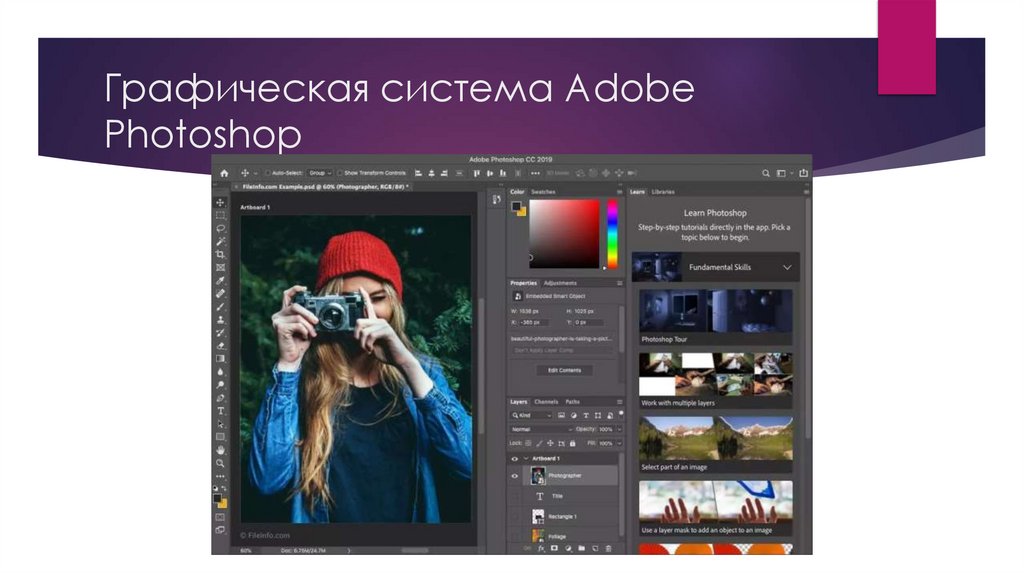This screenshot has height=574, width=1024.
Task: Toggle visibility eye of Photographer layer
Action: [515, 476]
